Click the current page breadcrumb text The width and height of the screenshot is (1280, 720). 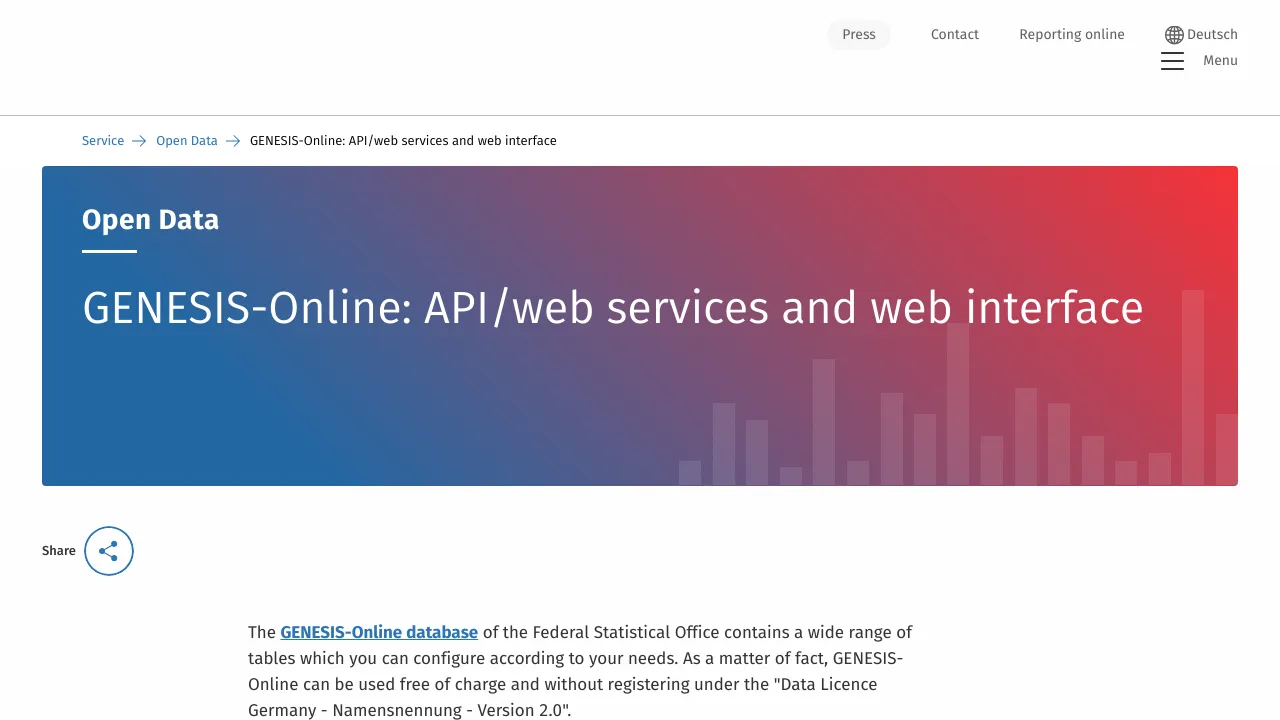pyautogui.click(x=403, y=141)
